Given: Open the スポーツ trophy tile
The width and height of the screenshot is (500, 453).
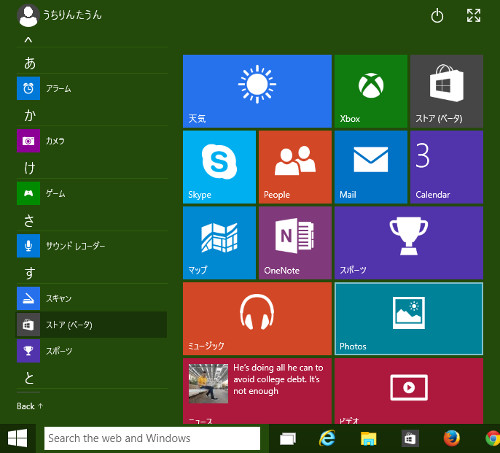Looking at the screenshot, I should pos(409,243).
